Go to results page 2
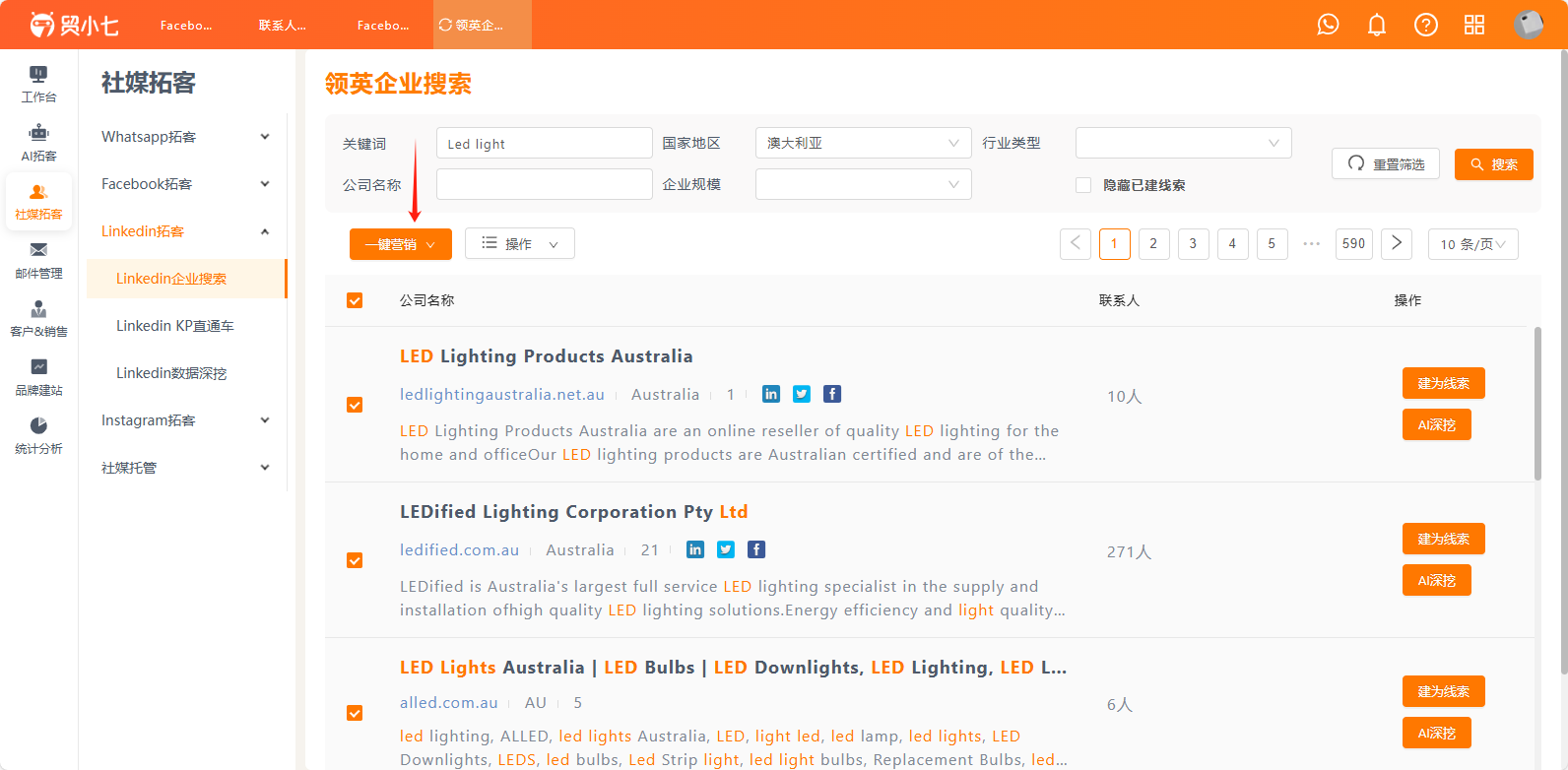This screenshot has height=770, width=1568. (1153, 243)
